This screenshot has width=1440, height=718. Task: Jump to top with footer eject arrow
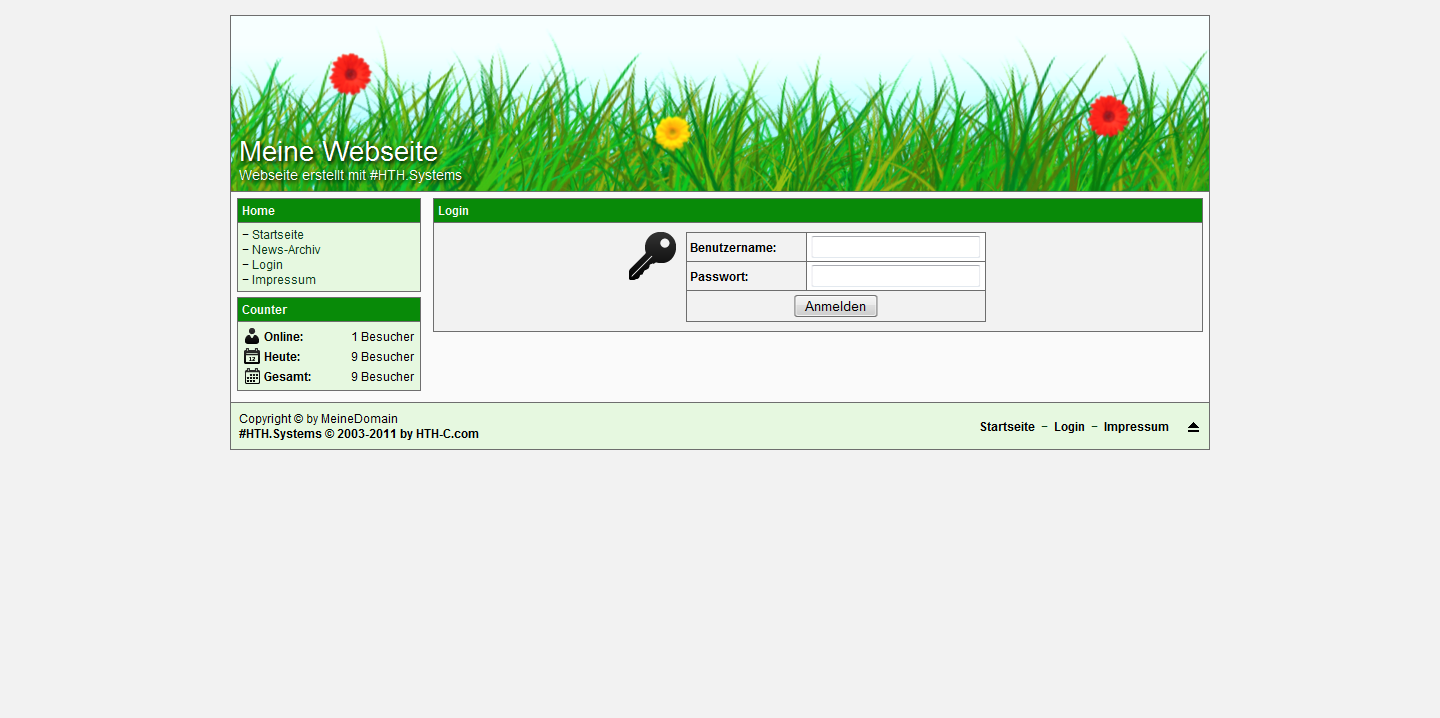click(x=1193, y=427)
